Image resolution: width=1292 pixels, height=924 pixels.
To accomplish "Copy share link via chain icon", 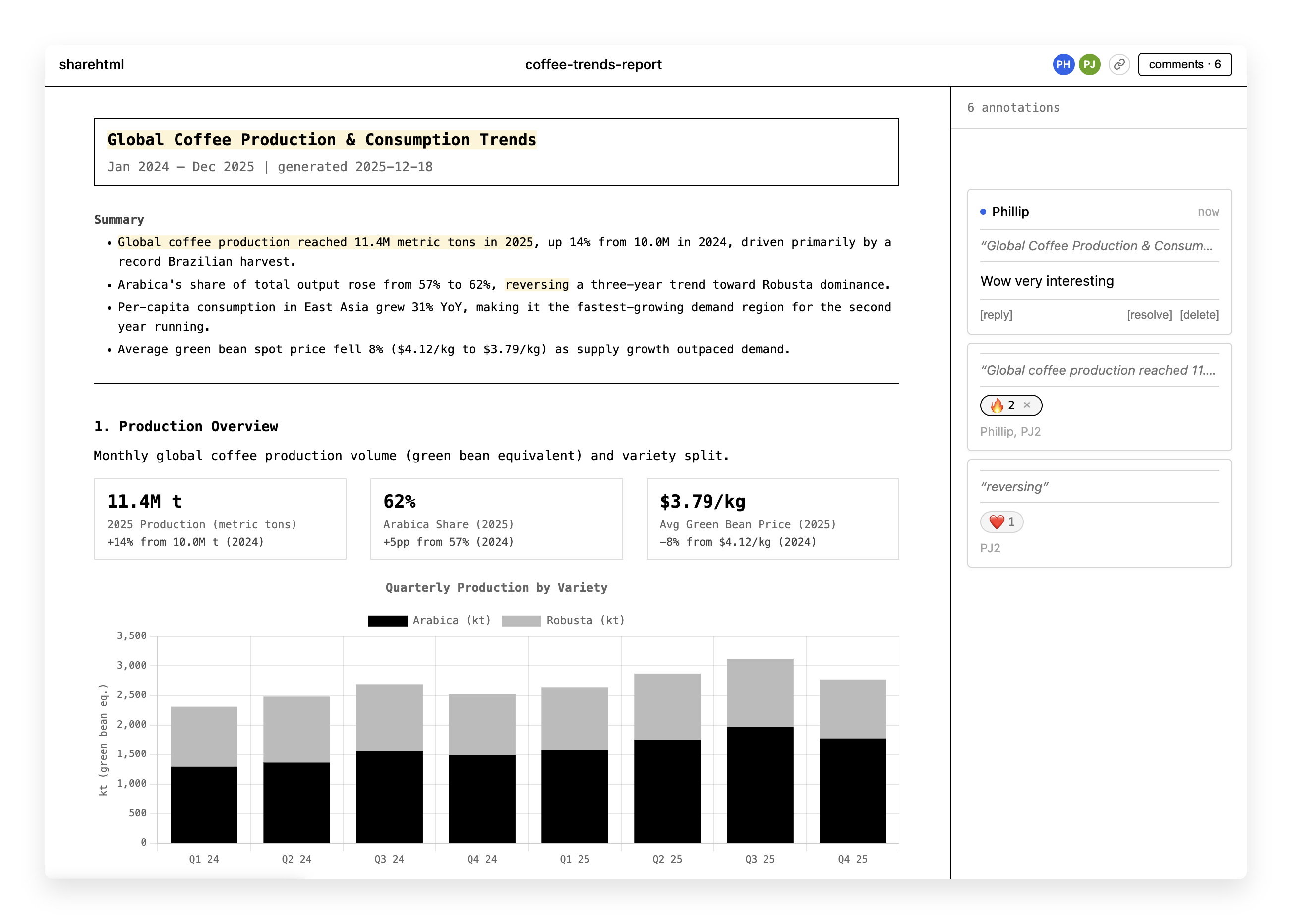I will (1118, 64).
